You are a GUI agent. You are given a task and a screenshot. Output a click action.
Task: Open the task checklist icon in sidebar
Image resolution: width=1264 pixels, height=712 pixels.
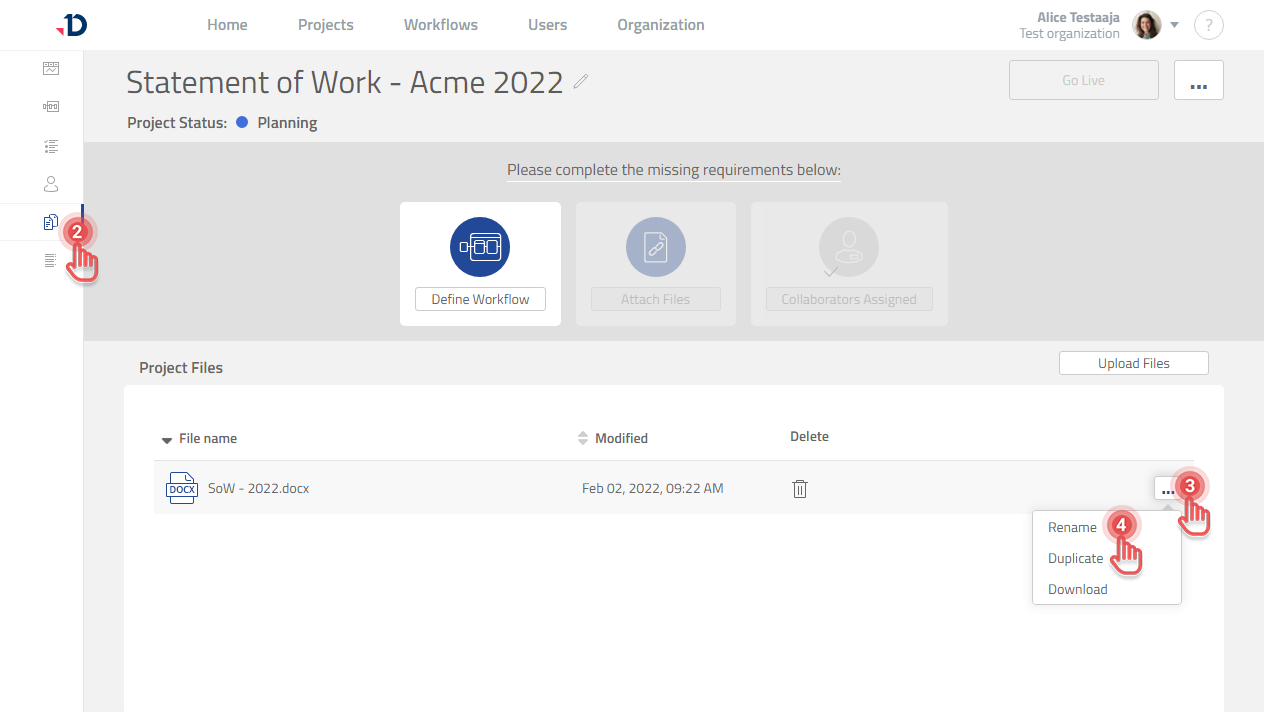point(51,146)
